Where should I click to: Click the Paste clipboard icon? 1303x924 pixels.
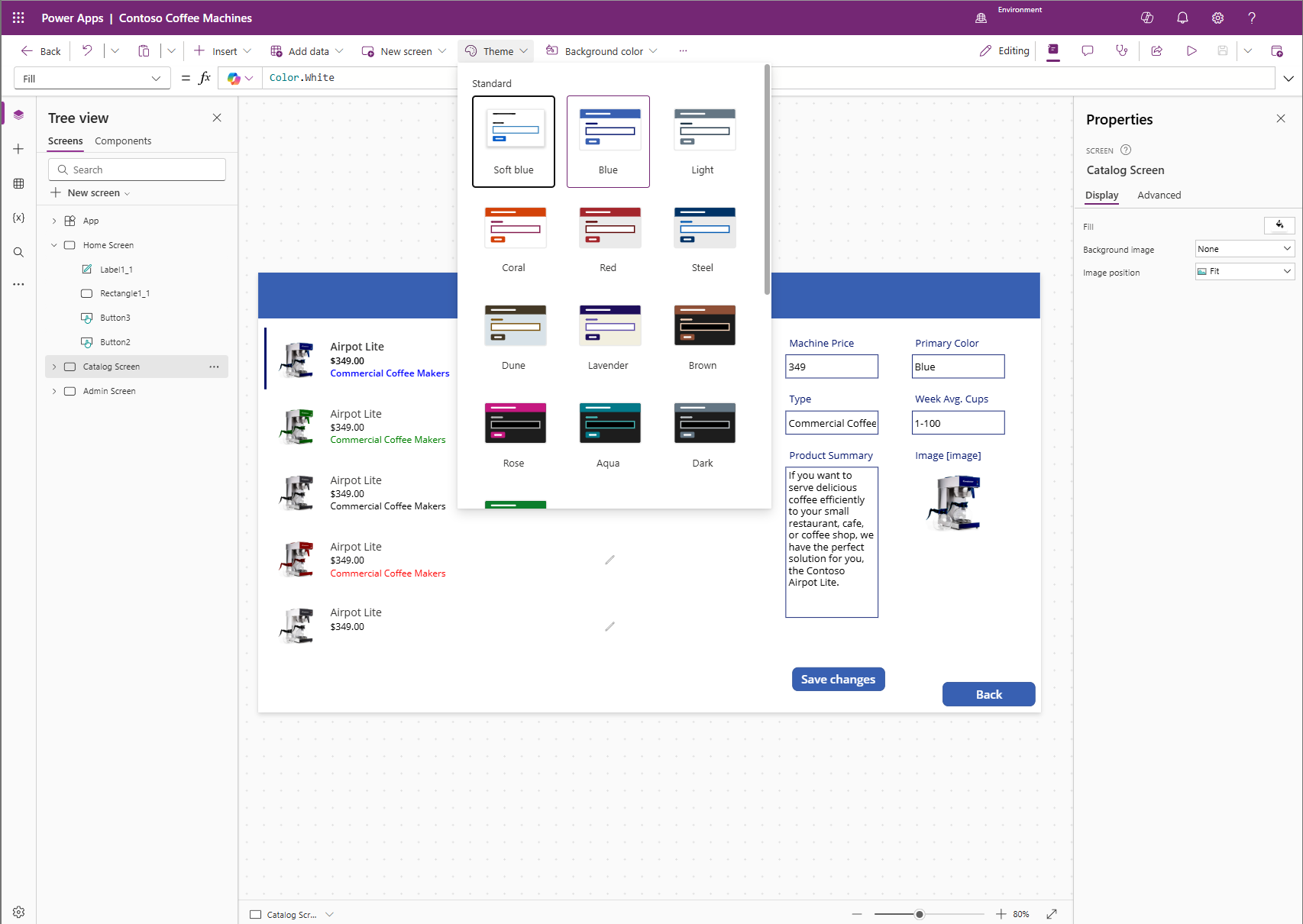click(x=144, y=51)
